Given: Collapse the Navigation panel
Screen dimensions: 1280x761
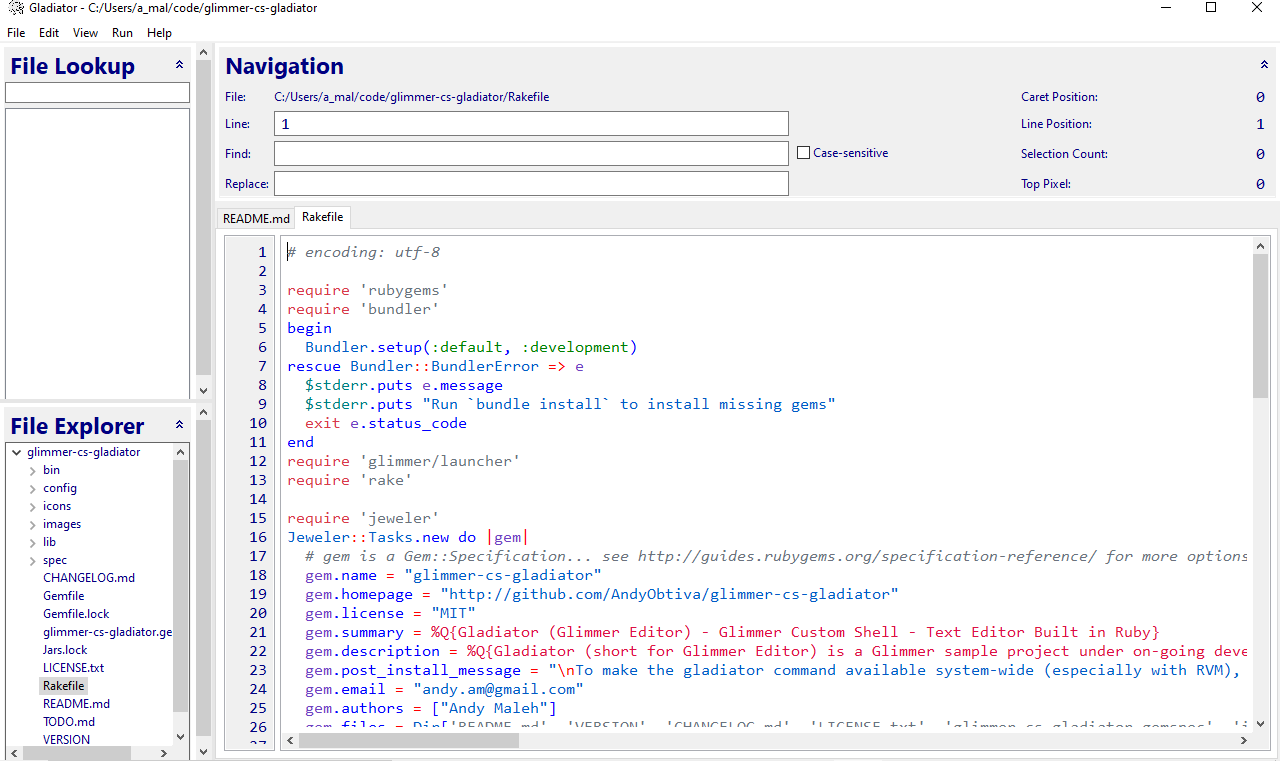Looking at the screenshot, I should point(1264,65).
